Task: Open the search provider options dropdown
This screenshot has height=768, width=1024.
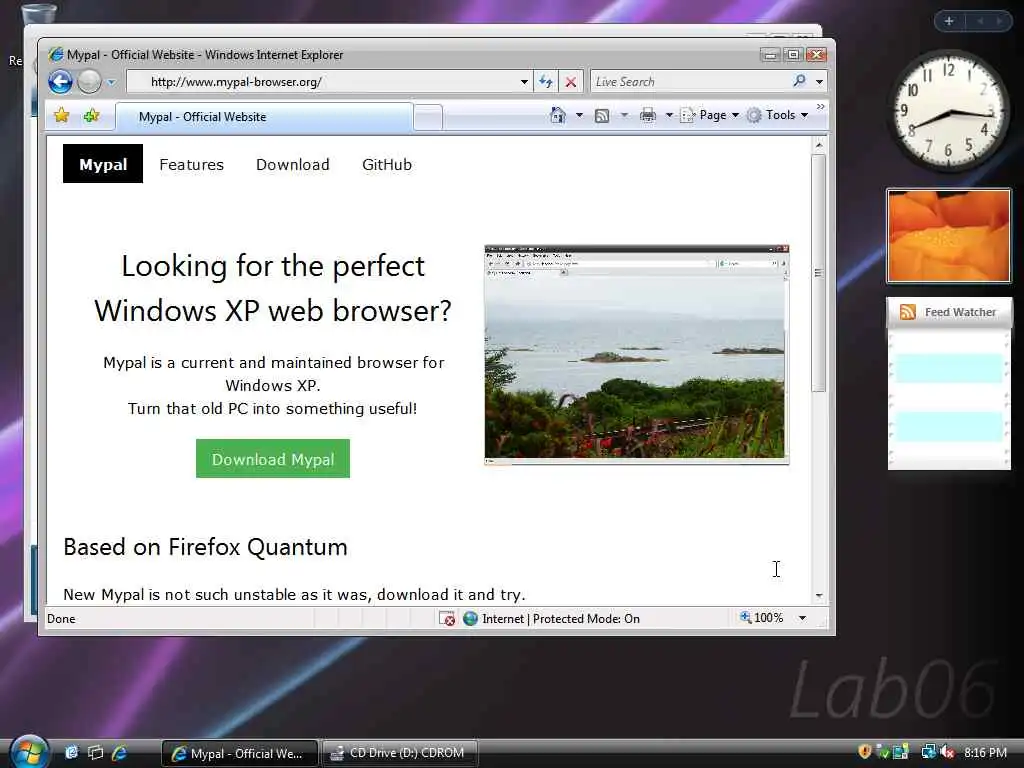Action: [819, 82]
